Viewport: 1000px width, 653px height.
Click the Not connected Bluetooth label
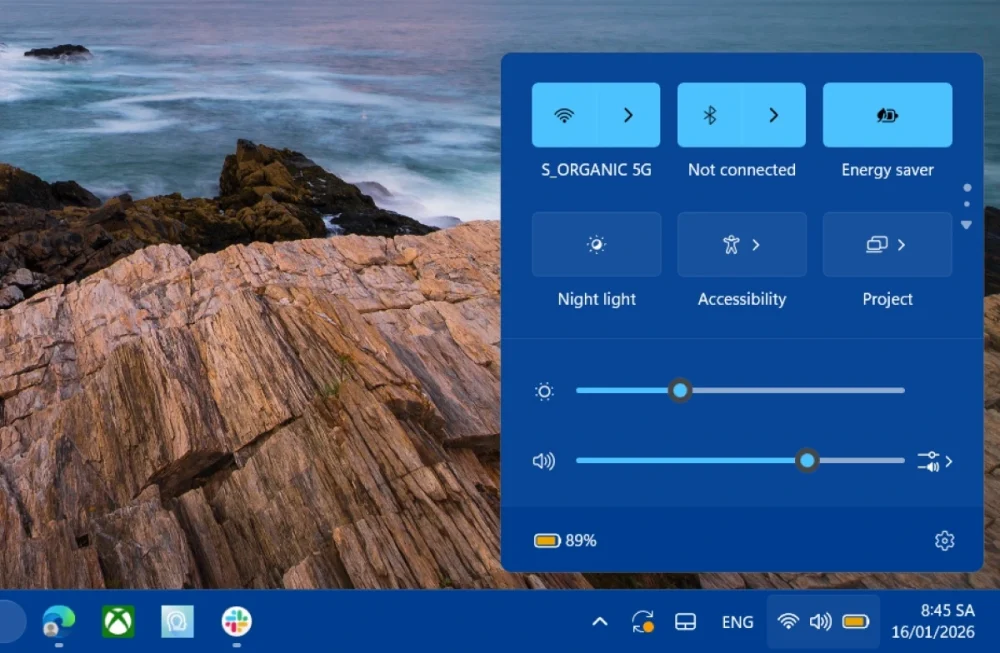pos(742,170)
